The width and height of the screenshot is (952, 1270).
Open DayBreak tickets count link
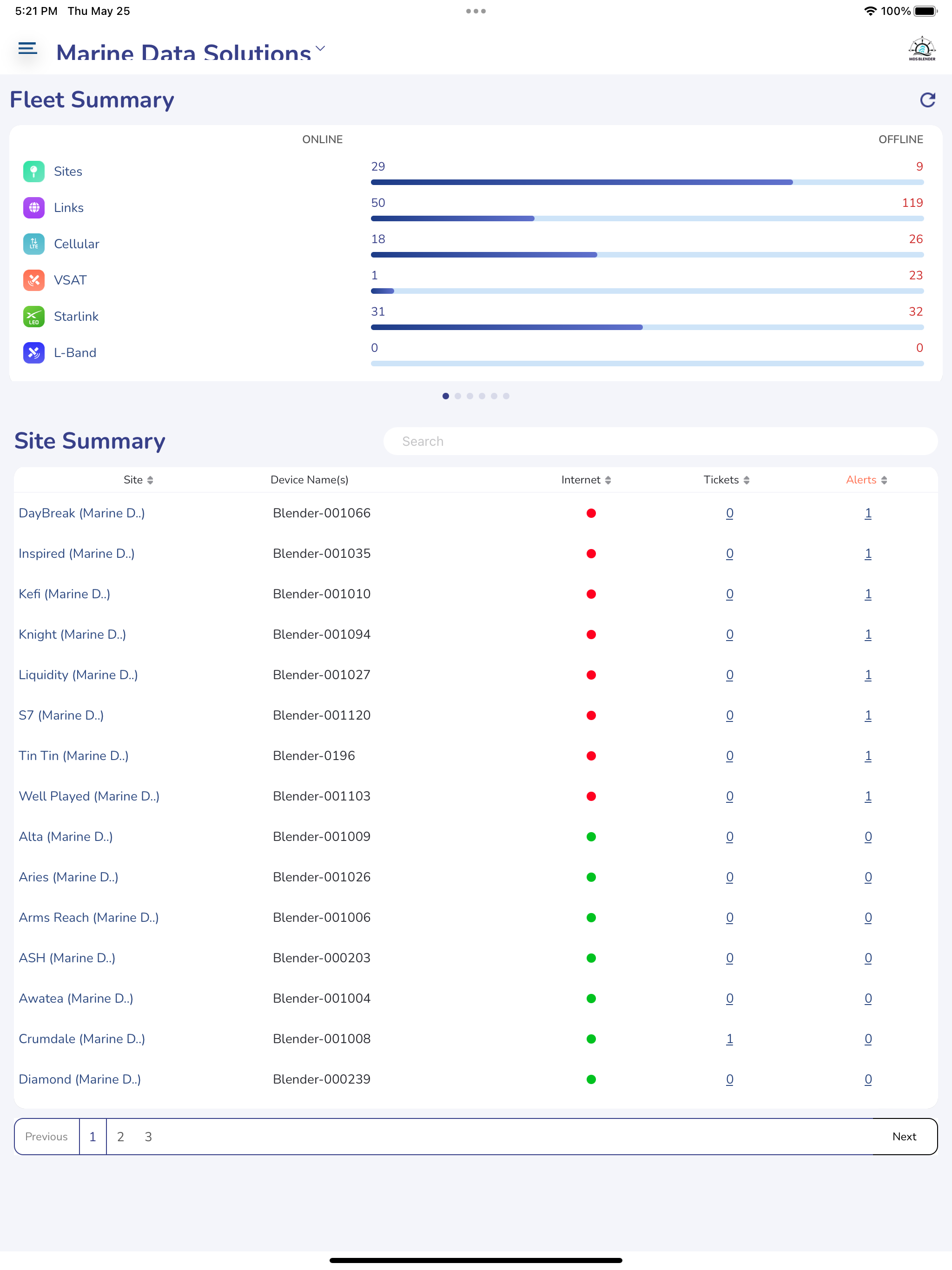click(729, 513)
